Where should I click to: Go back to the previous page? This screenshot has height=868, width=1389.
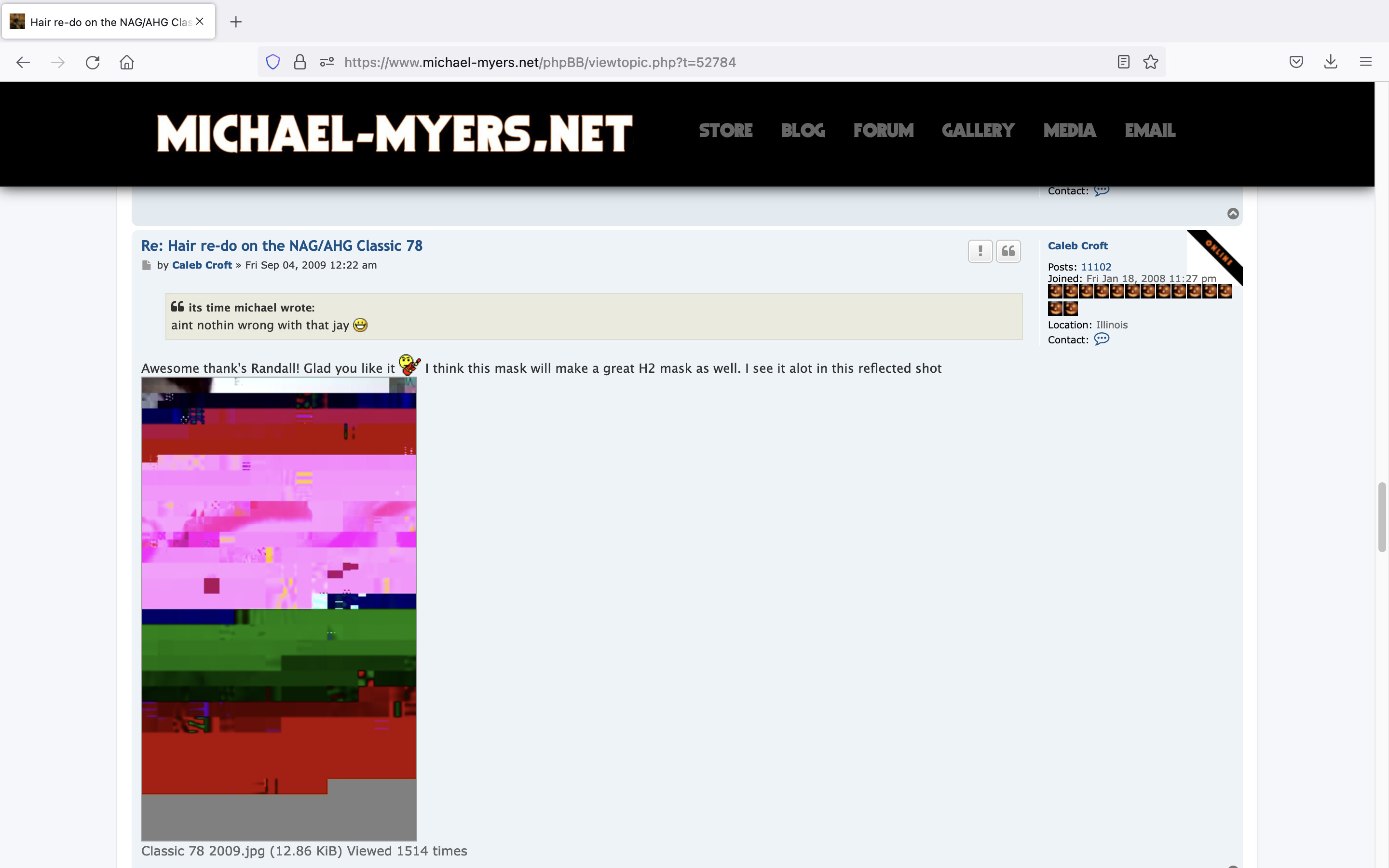coord(23,62)
